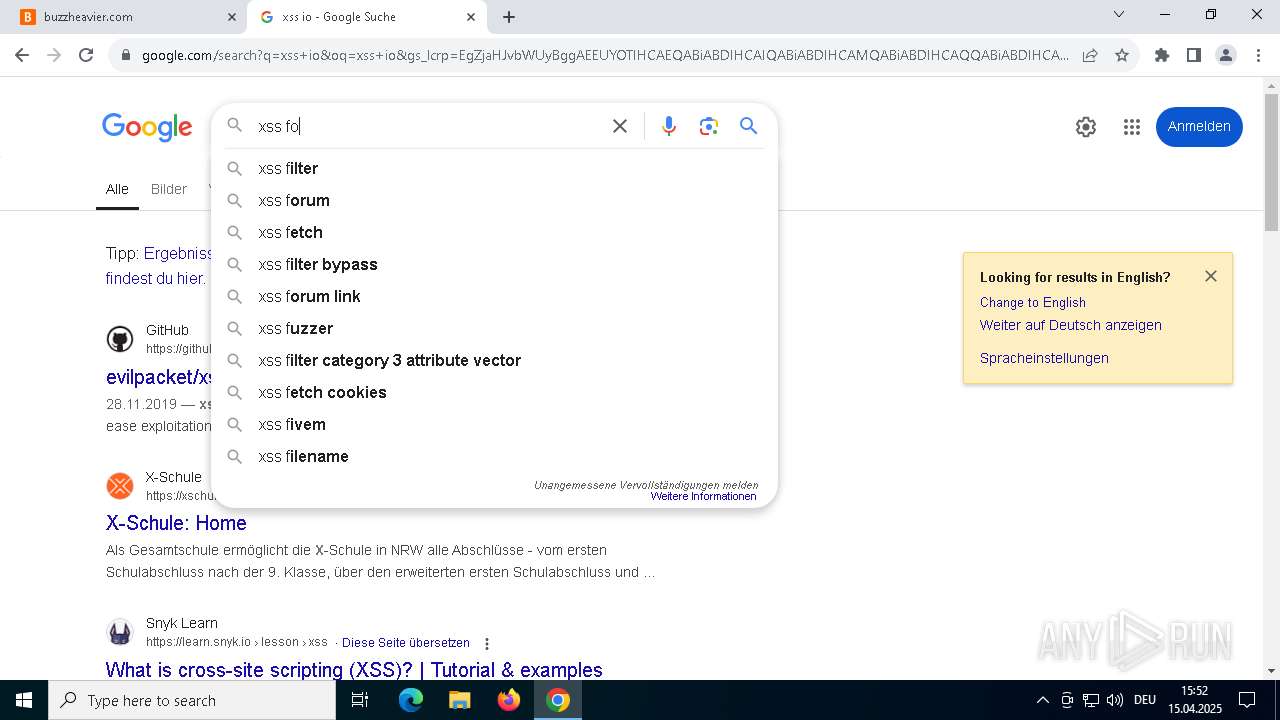
Task: Dismiss the English results notice
Action: coord(1211,276)
